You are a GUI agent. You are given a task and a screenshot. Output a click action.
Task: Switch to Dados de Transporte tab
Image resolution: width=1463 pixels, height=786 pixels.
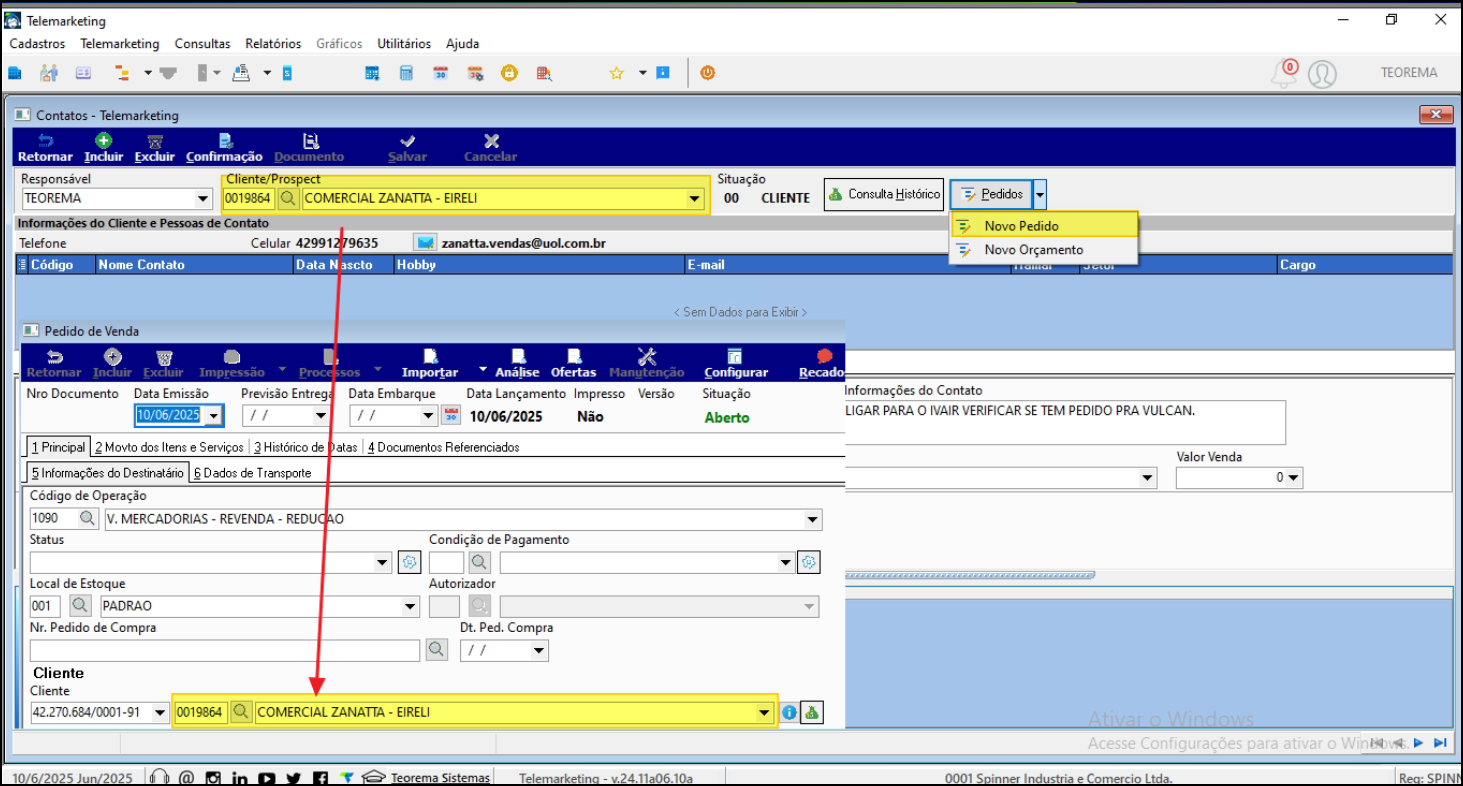click(252, 473)
